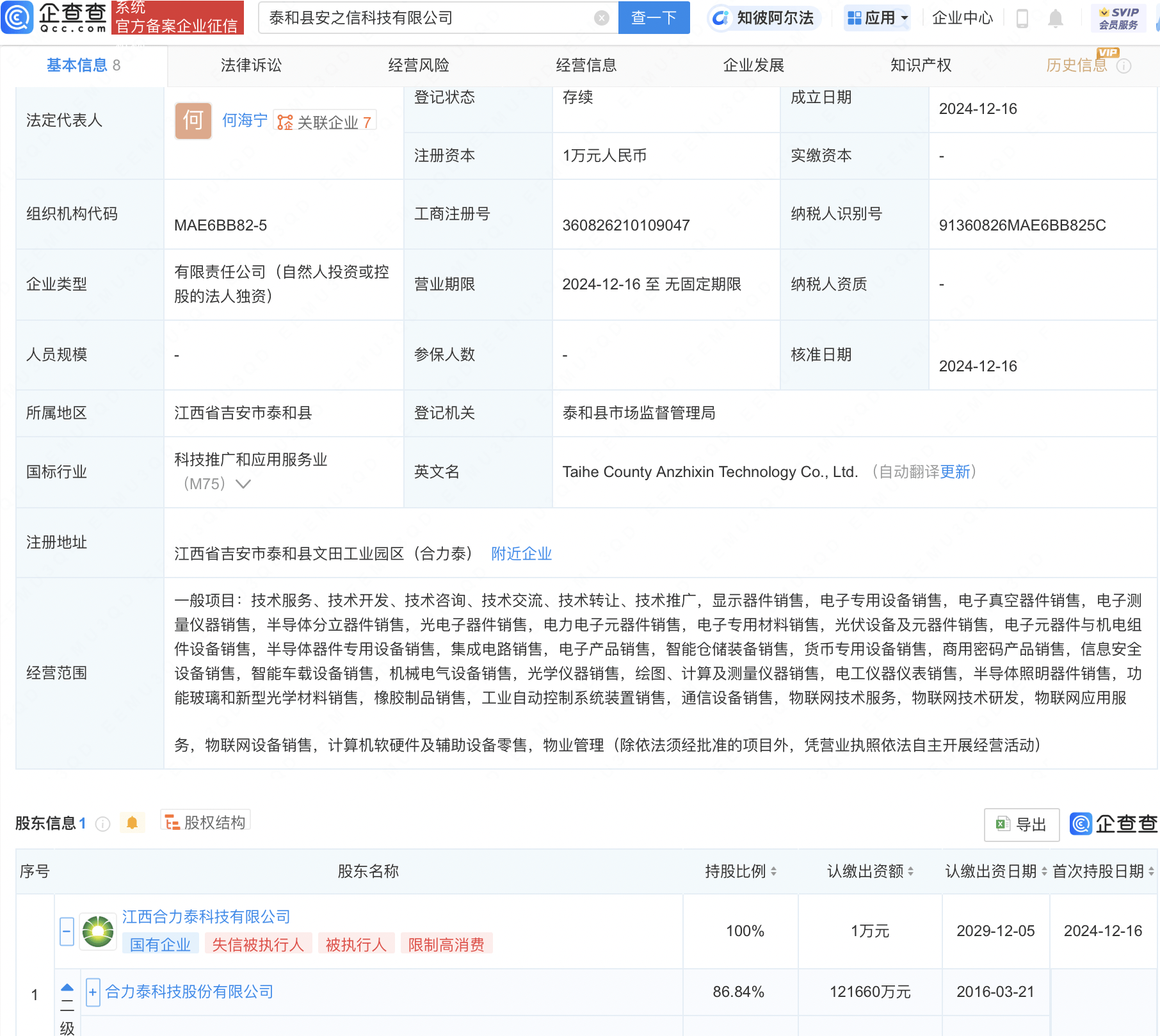This screenshot has height=1036, width=1160.
Task: Select taxpayer ID 91360826MAE6BB825C
Action: (1022, 225)
